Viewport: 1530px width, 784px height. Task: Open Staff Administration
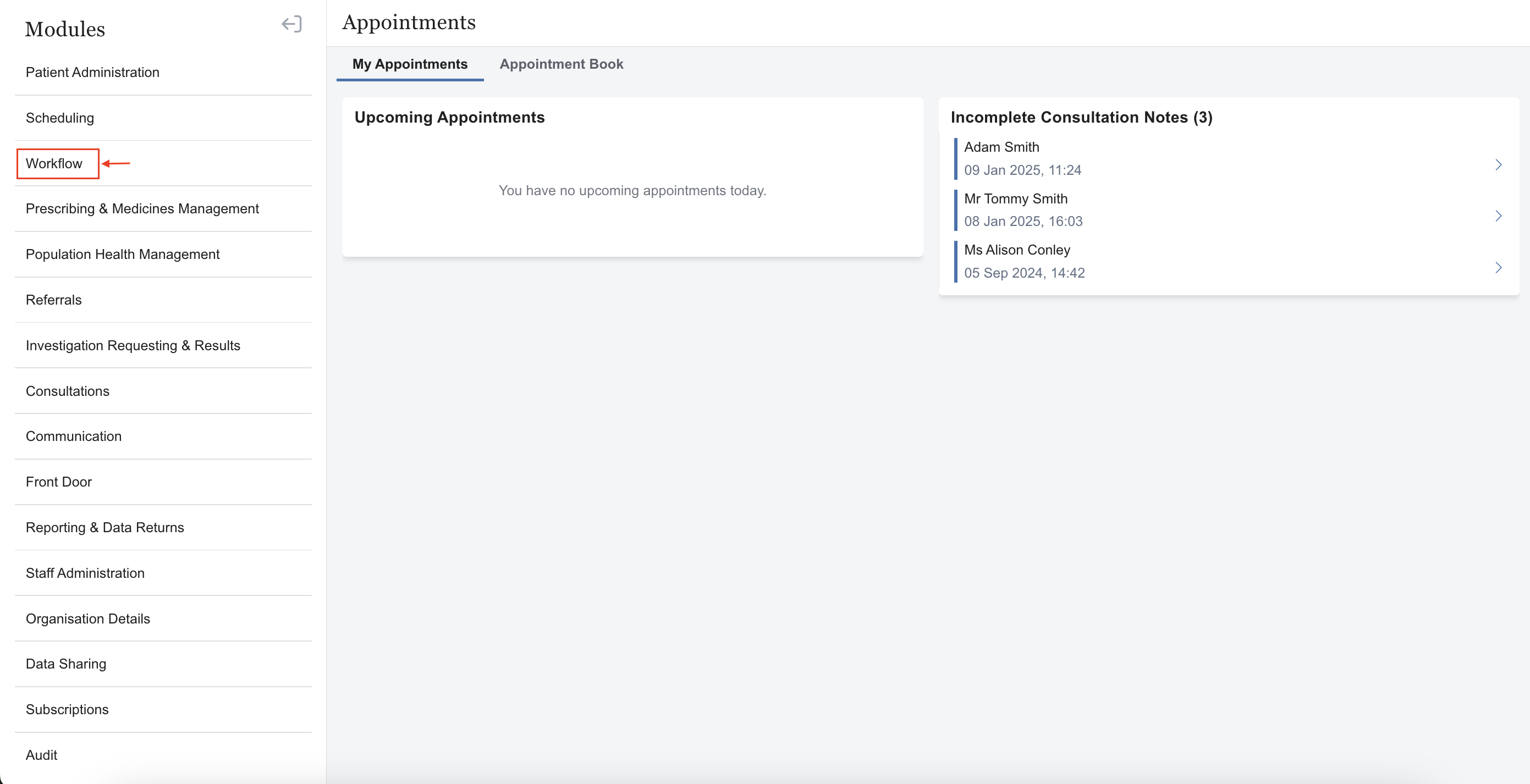click(85, 572)
